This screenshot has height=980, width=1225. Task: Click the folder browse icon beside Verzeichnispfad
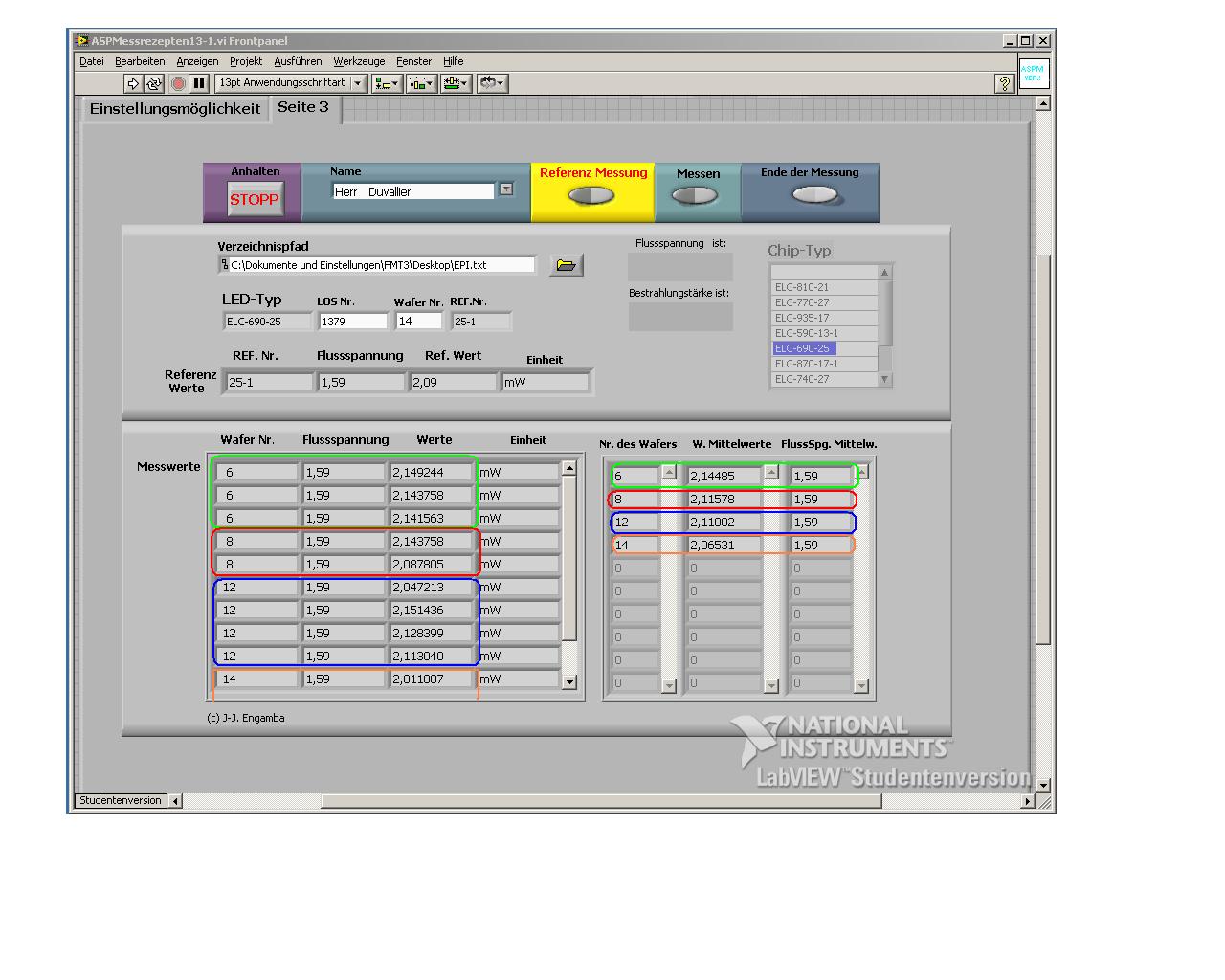click(567, 265)
